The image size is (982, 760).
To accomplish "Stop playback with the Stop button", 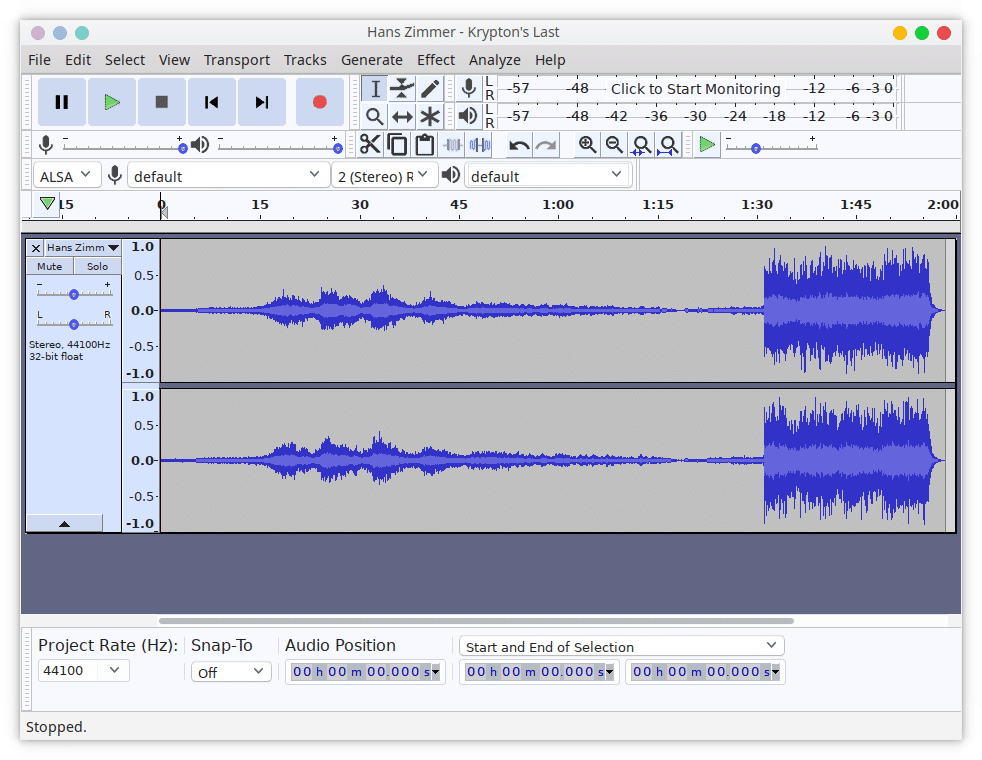I will pos(162,102).
